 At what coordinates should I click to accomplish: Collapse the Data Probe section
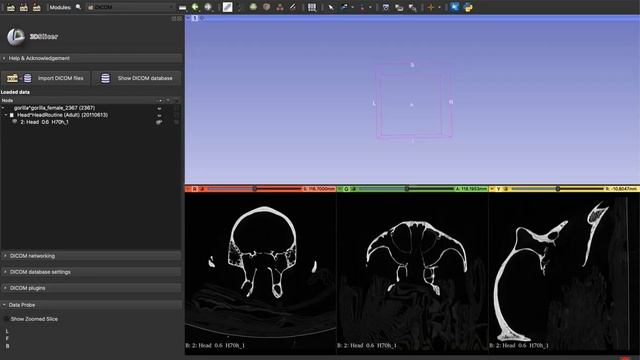91,305
